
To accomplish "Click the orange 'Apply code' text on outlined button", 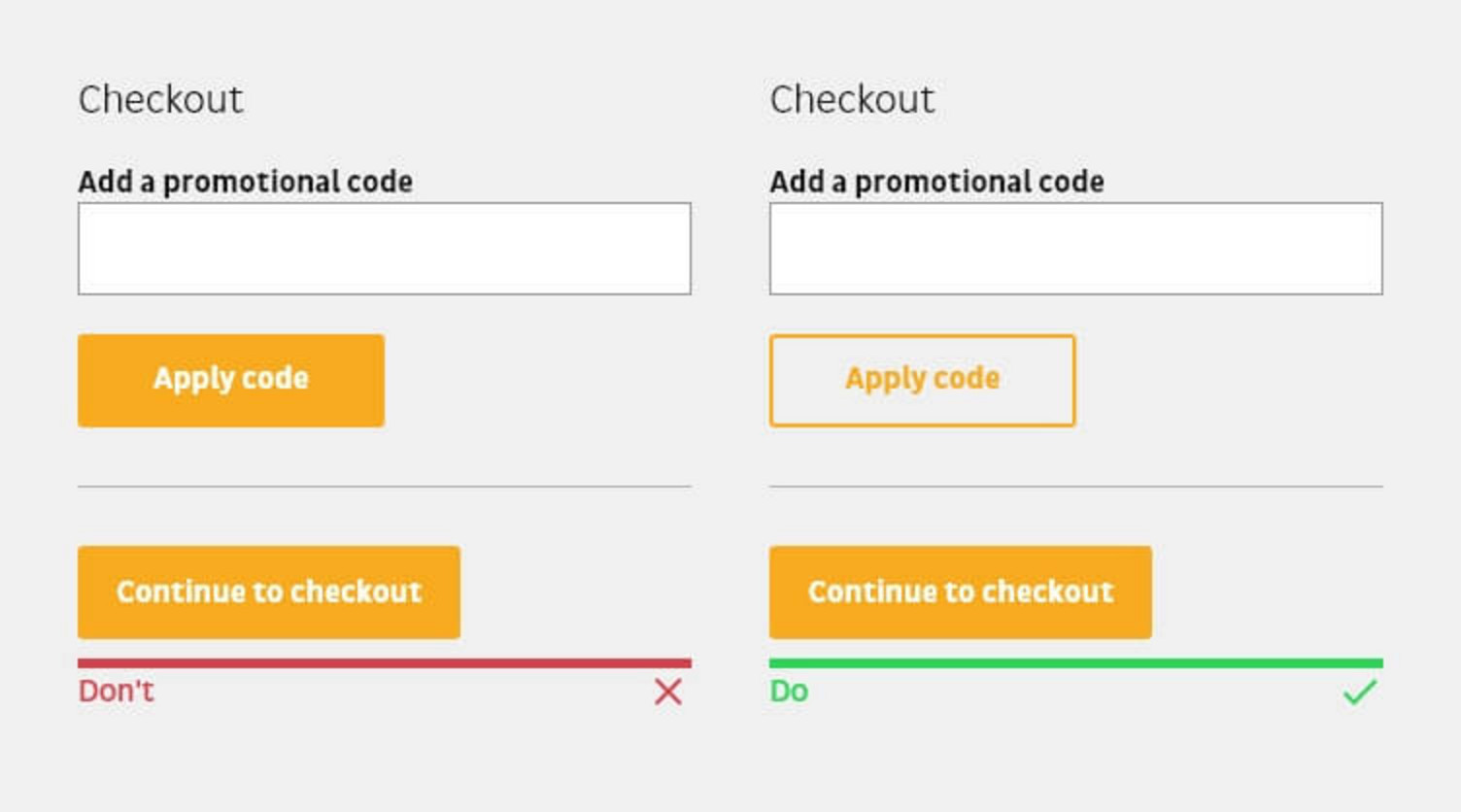I will click(x=922, y=379).
